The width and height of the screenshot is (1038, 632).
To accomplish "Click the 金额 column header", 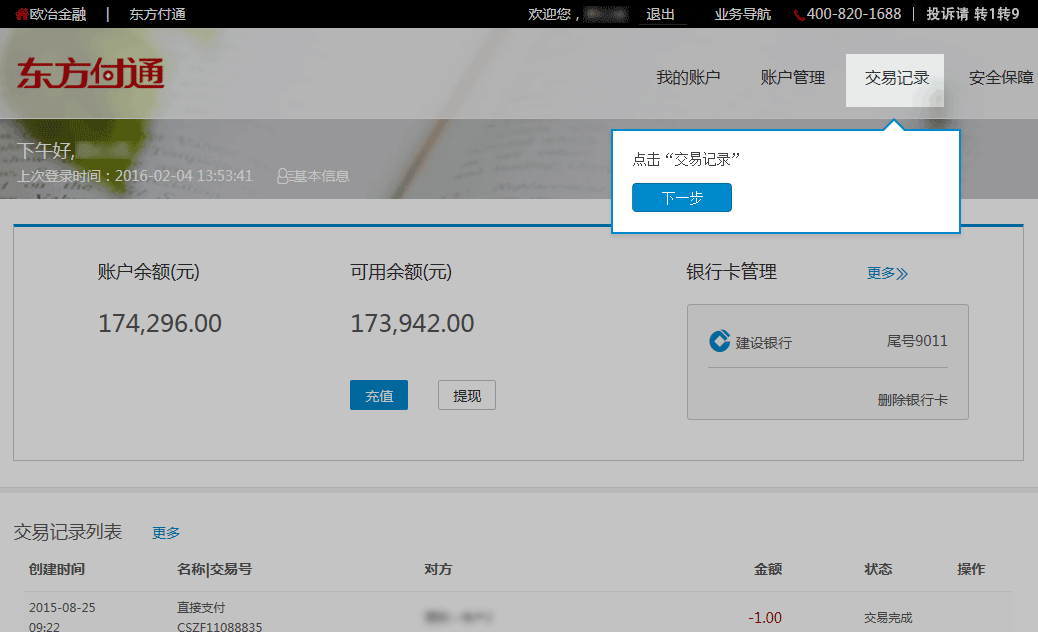I will tap(768, 569).
